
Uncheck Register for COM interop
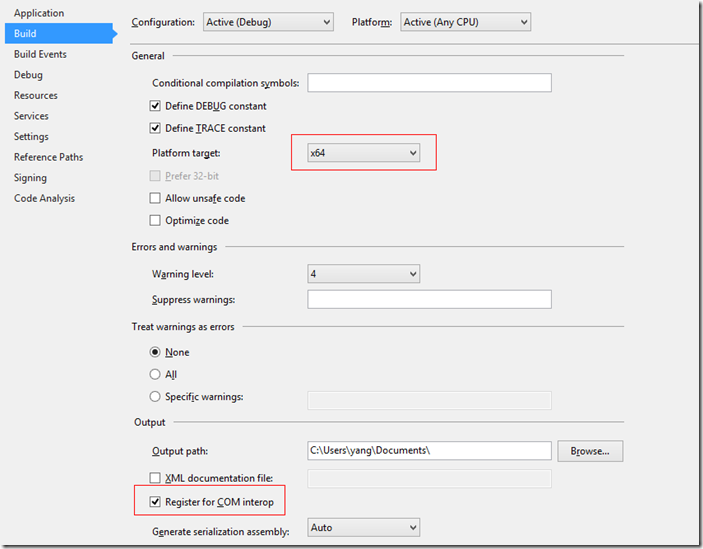pyautogui.click(x=155, y=502)
